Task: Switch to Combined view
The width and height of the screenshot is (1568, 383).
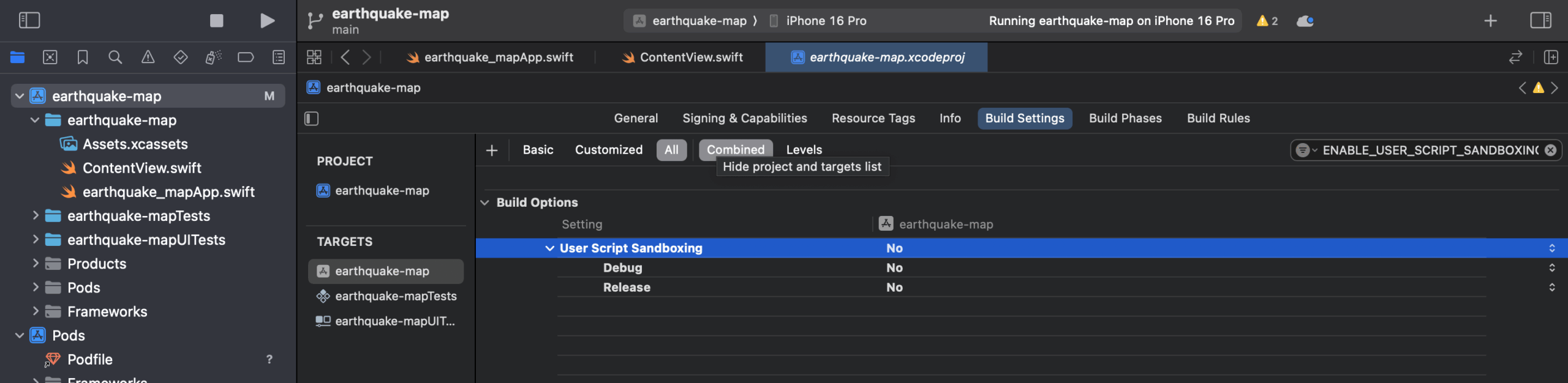Action: point(736,149)
